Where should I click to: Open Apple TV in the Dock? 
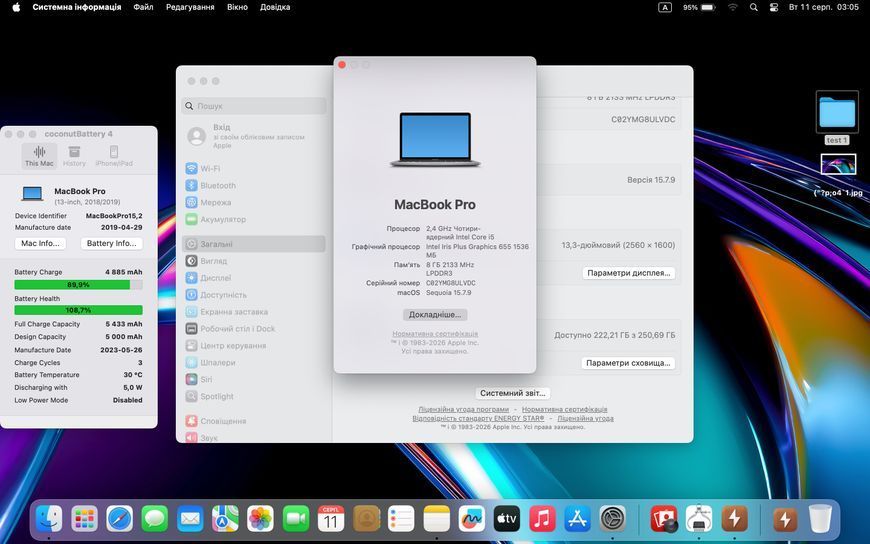tap(507, 520)
